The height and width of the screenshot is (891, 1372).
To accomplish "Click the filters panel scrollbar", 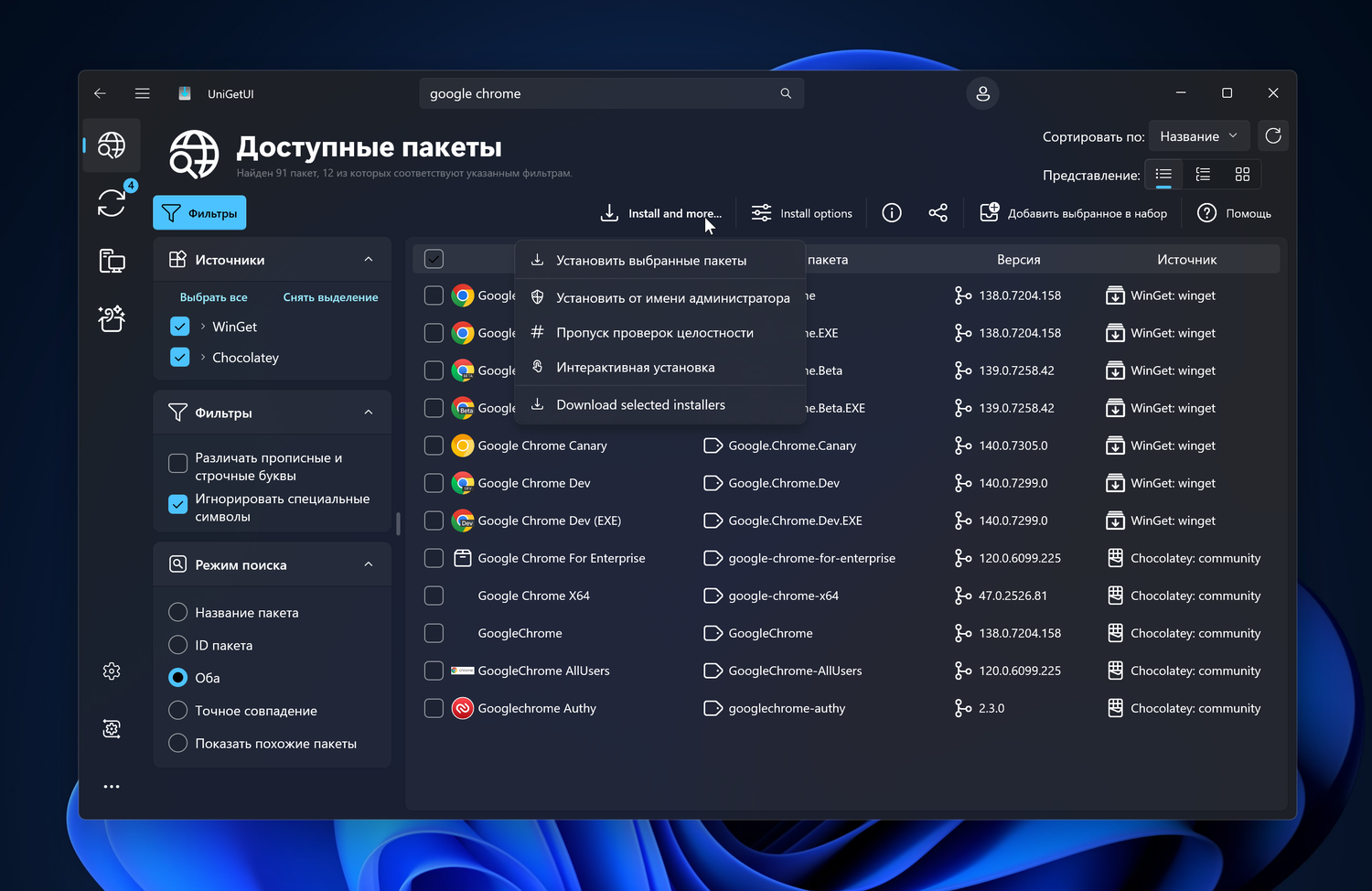I will [x=398, y=524].
